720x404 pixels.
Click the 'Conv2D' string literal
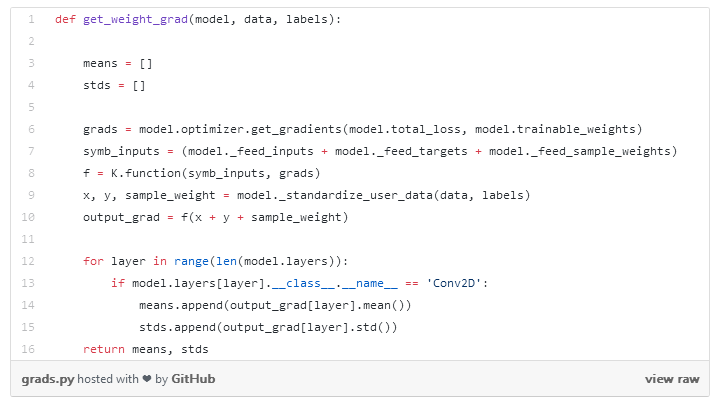point(454,283)
